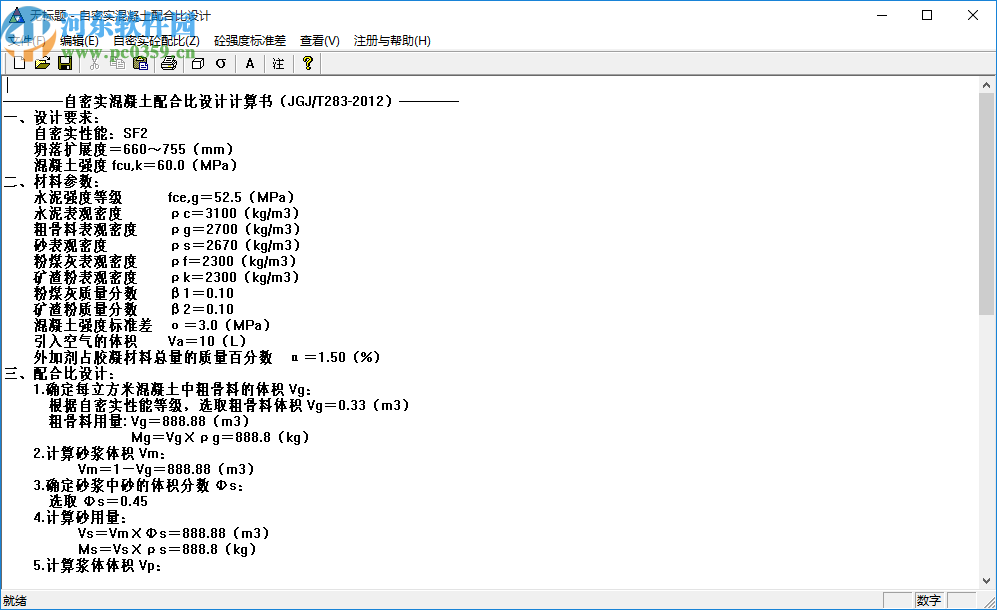Click the sigma standard deviation icon
Image resolution: width=997 pixels, height=610 pixels.
[221, 63]
